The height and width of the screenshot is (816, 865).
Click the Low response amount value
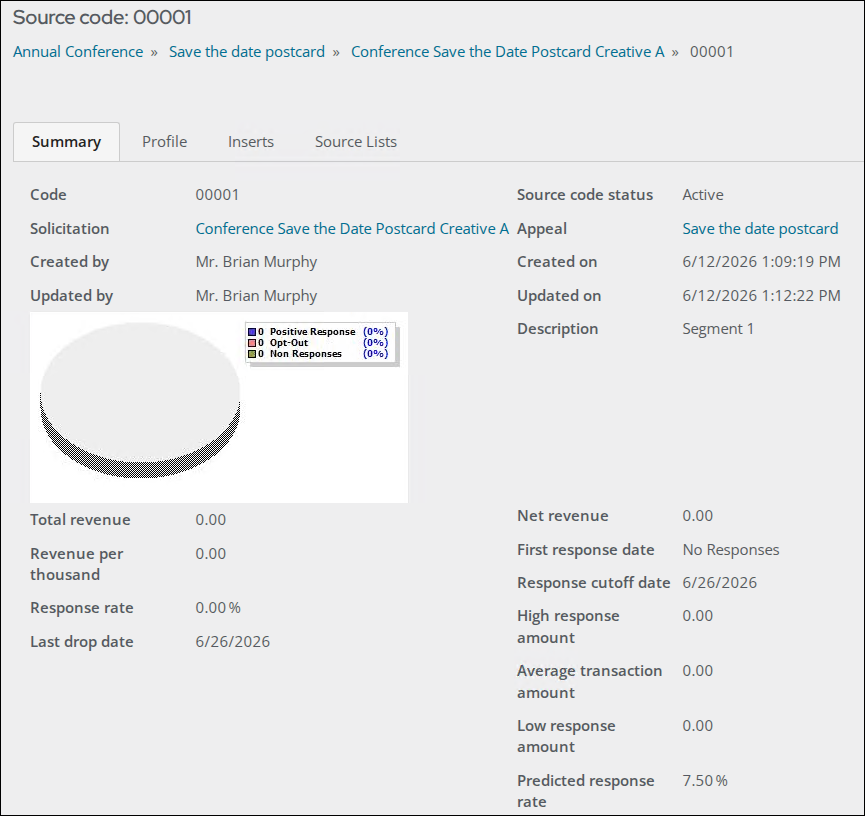pos(698,726)
